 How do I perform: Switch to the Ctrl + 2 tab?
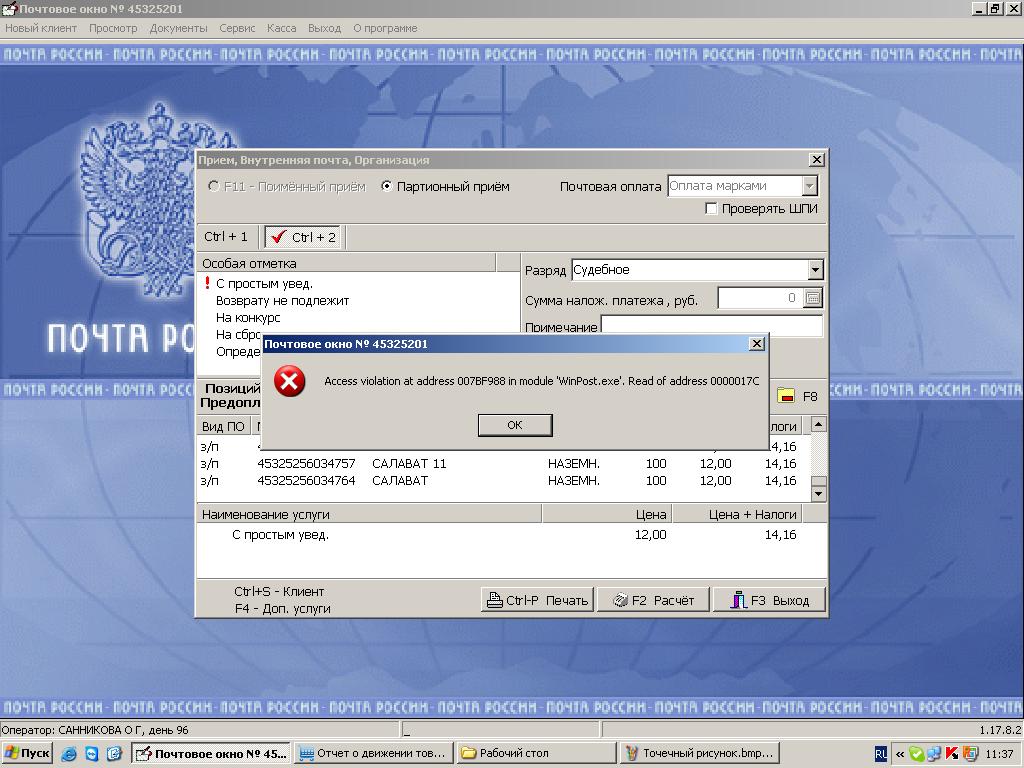point(304,237)
